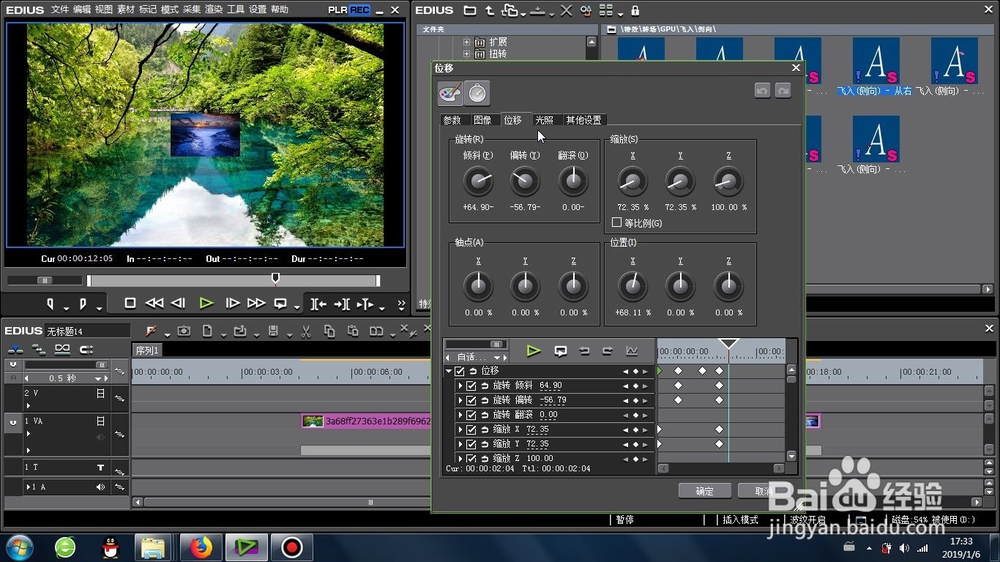This screenshot has width=1000, height=562.
Task: Click the redo icon in 位移 dialog
Action: pyautogui.click(x=783, y=91)
